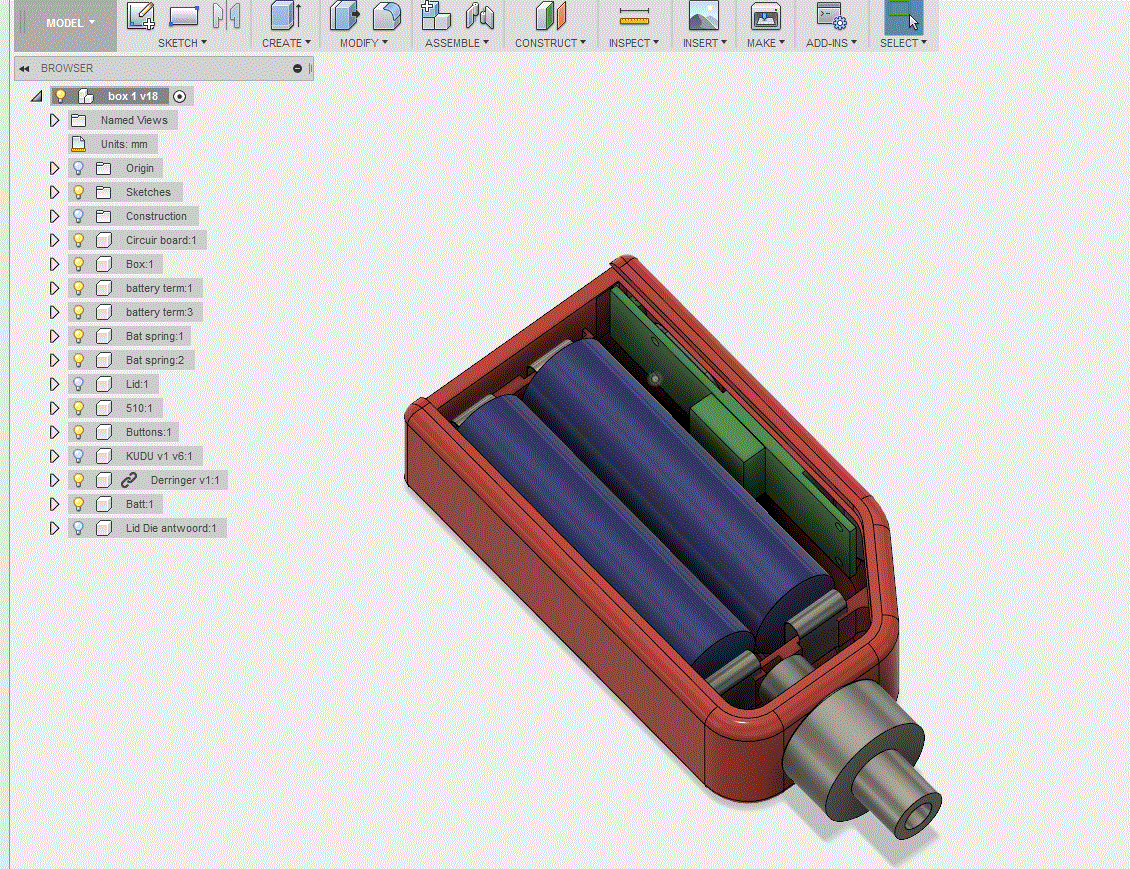Collapse the box 1 v18 root node
This screenshot has width=1130, height=869.
click(x=37, y=96)
